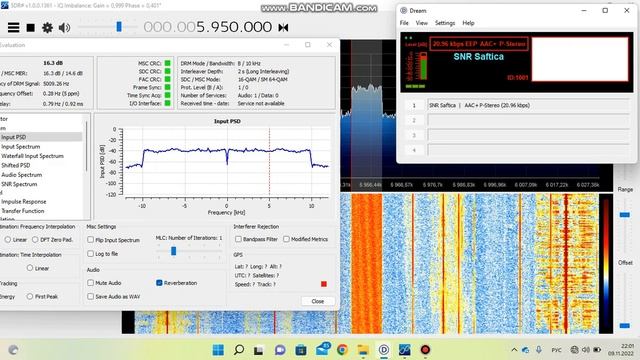
Task: Select SNR Spectrum in chart list
Action: tap(19, 184)
